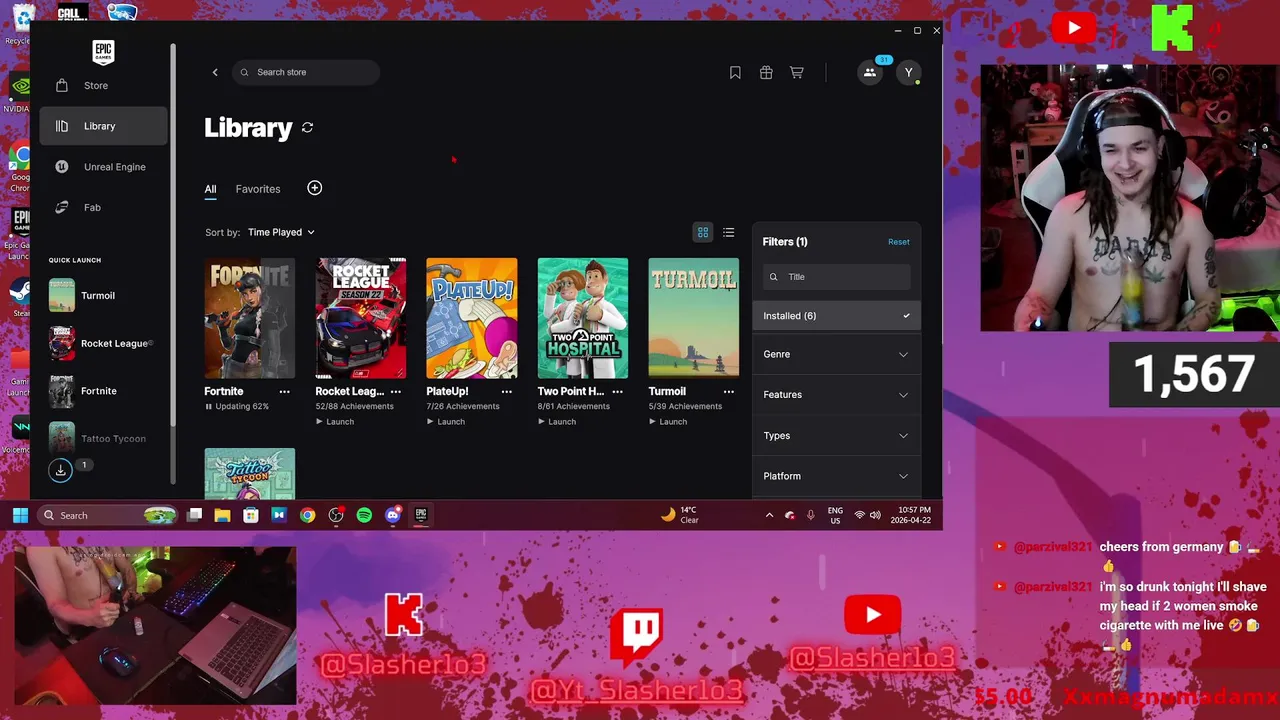Show hidden system tray icons
Viewport: 1280px width, 720px height.
769,515
